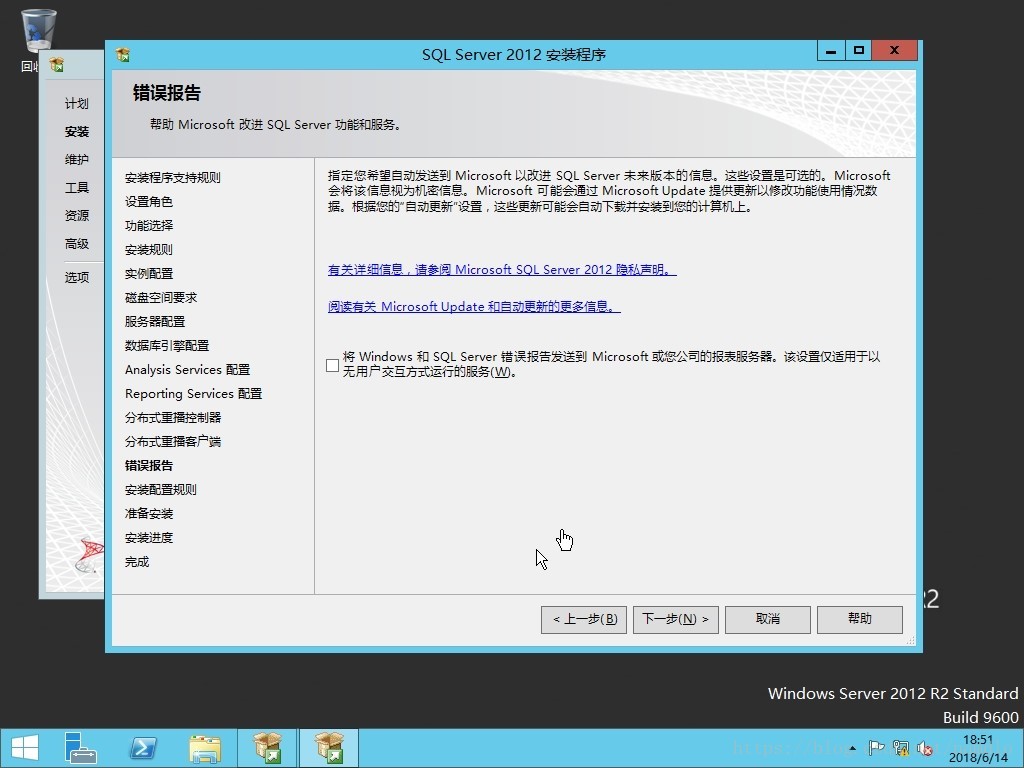Click the 数据库引擎配置 step
The width and height of the screenshot is (1024, 768).
167,345
